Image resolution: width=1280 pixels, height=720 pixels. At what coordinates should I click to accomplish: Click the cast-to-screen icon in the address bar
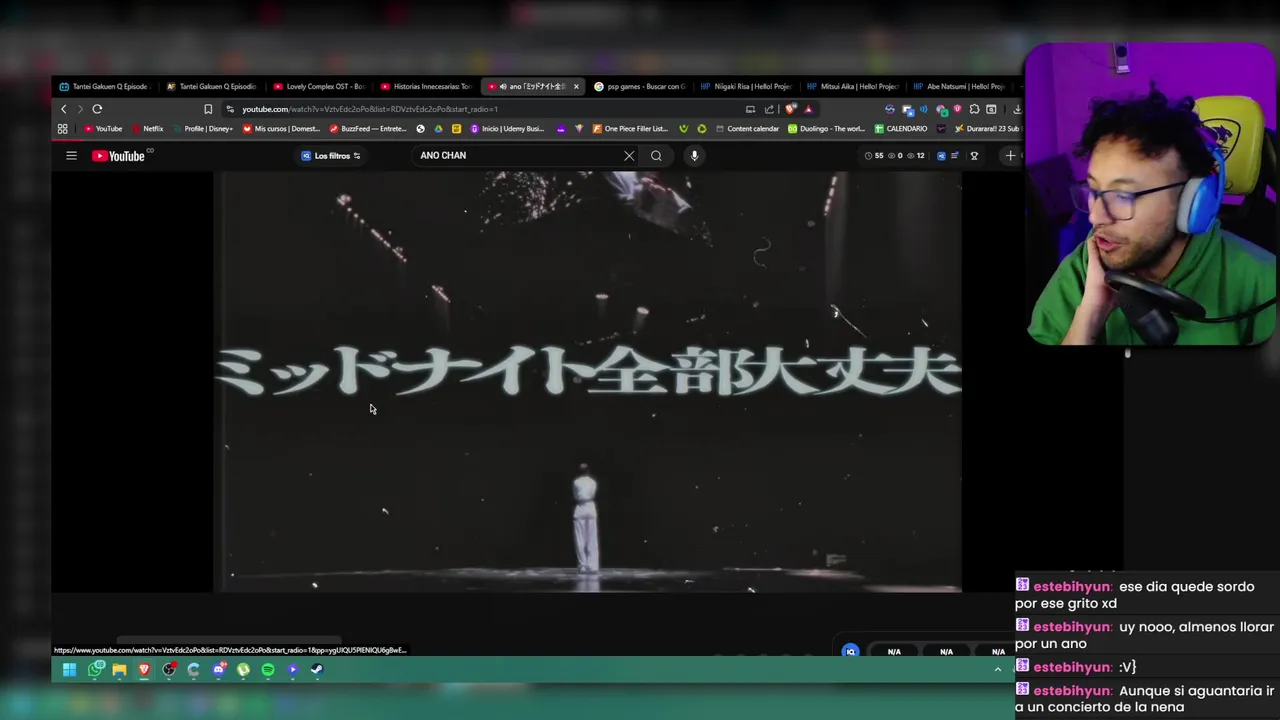coord(750,109)
